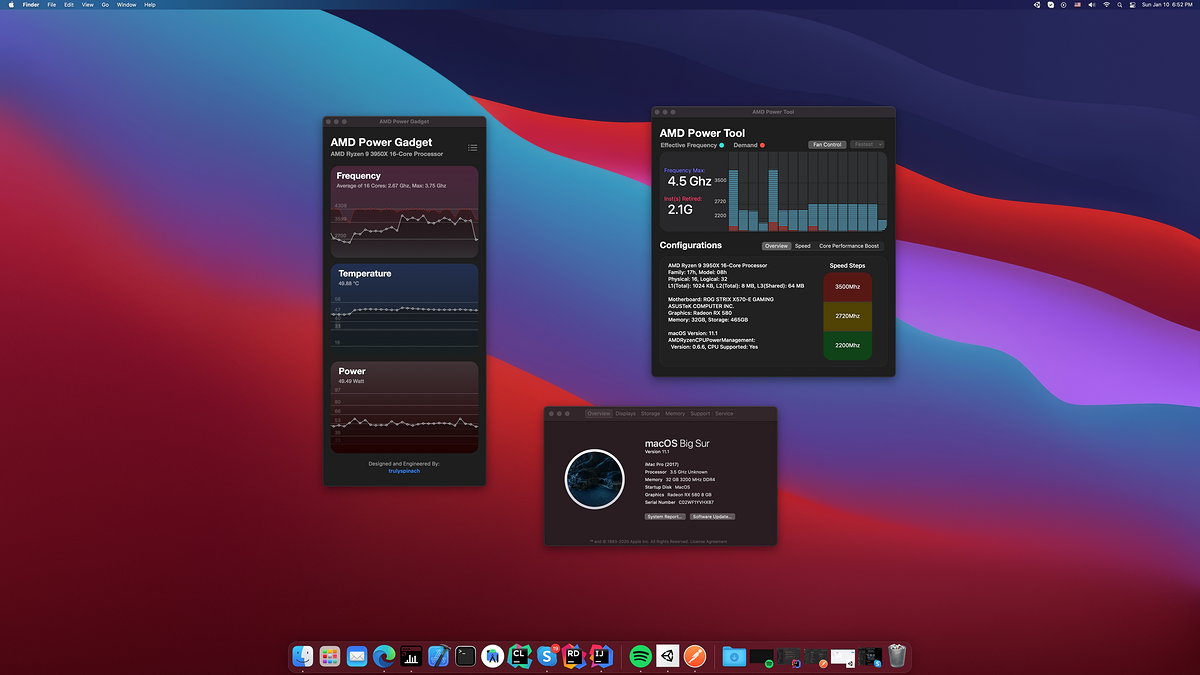Launch JetBrains Rider from the Dock

pos(573,656)
